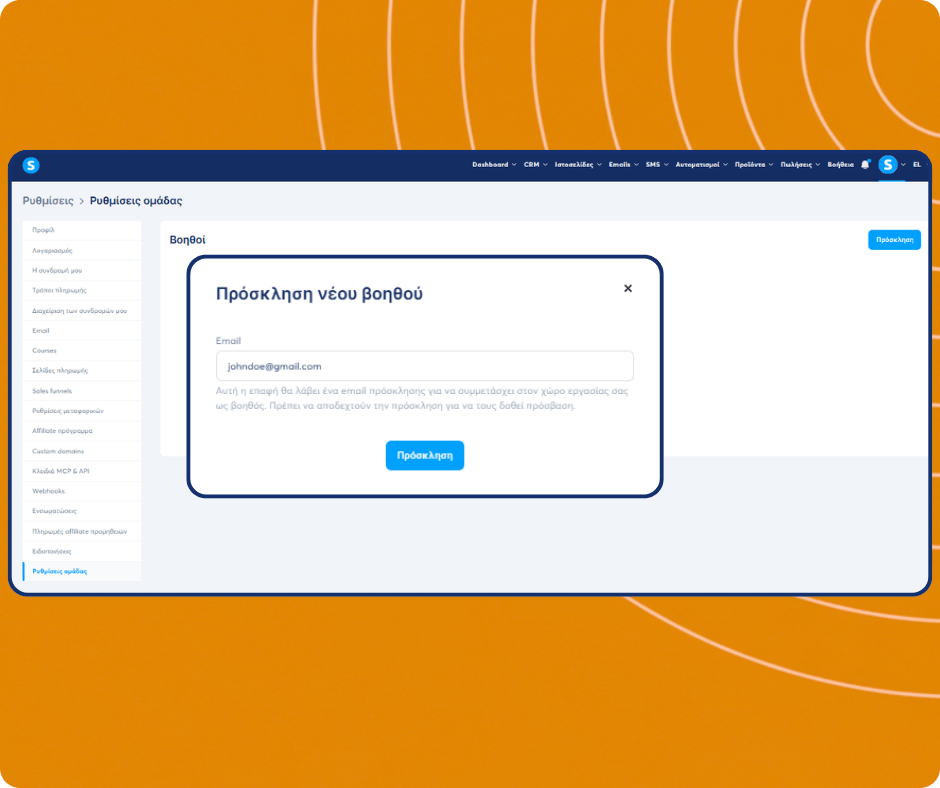This screenshot has width=940, height=788.
Task: Click the Ρυθμίσεις ομάδας breadcrumb title
Action: tap(136, 201)
